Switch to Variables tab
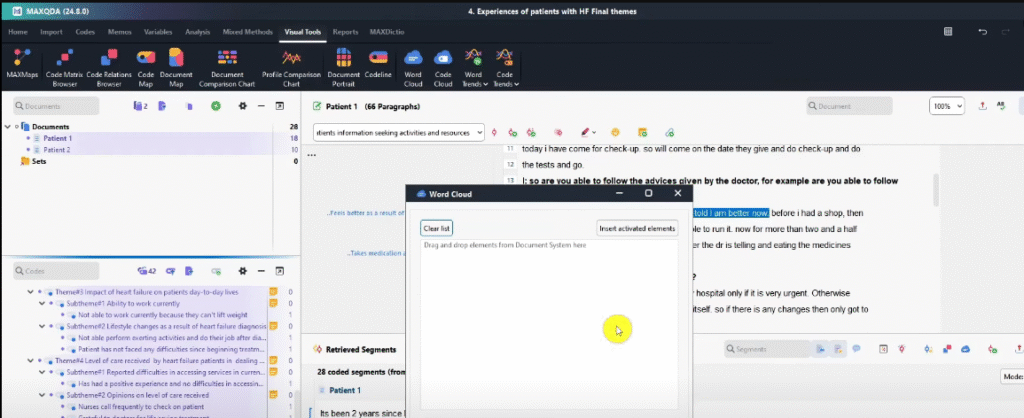This screenshot has width=1024, height=418. pos(158,31)
